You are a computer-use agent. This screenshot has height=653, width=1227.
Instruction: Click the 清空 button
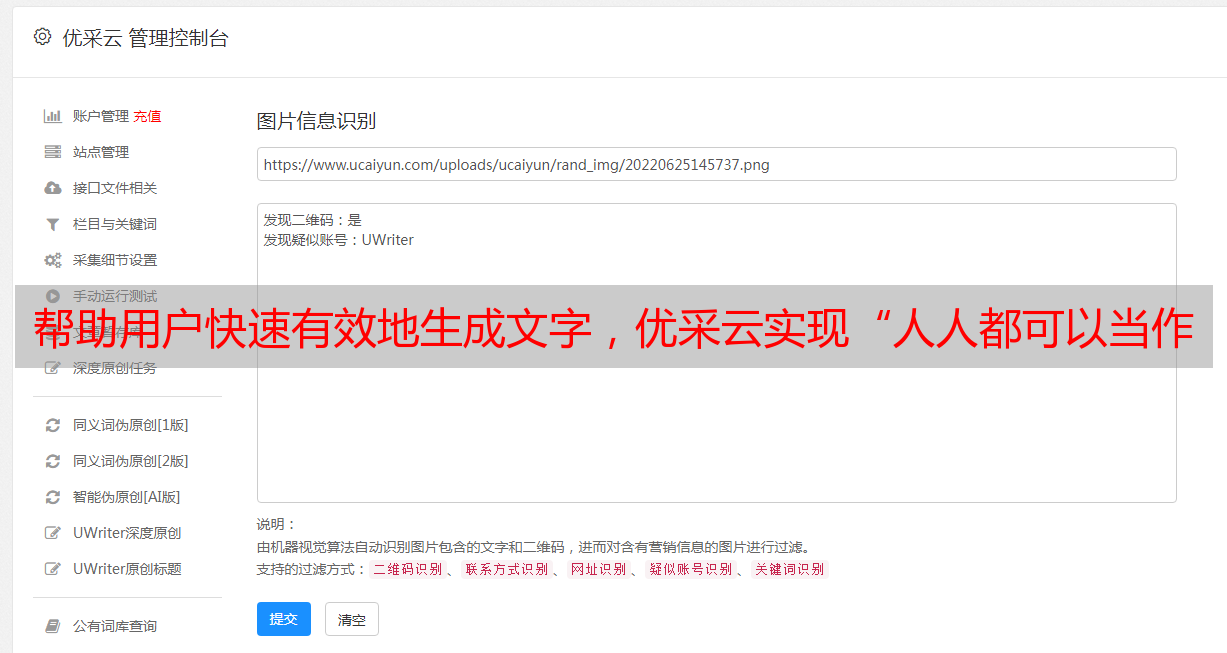tap(352, 620)
